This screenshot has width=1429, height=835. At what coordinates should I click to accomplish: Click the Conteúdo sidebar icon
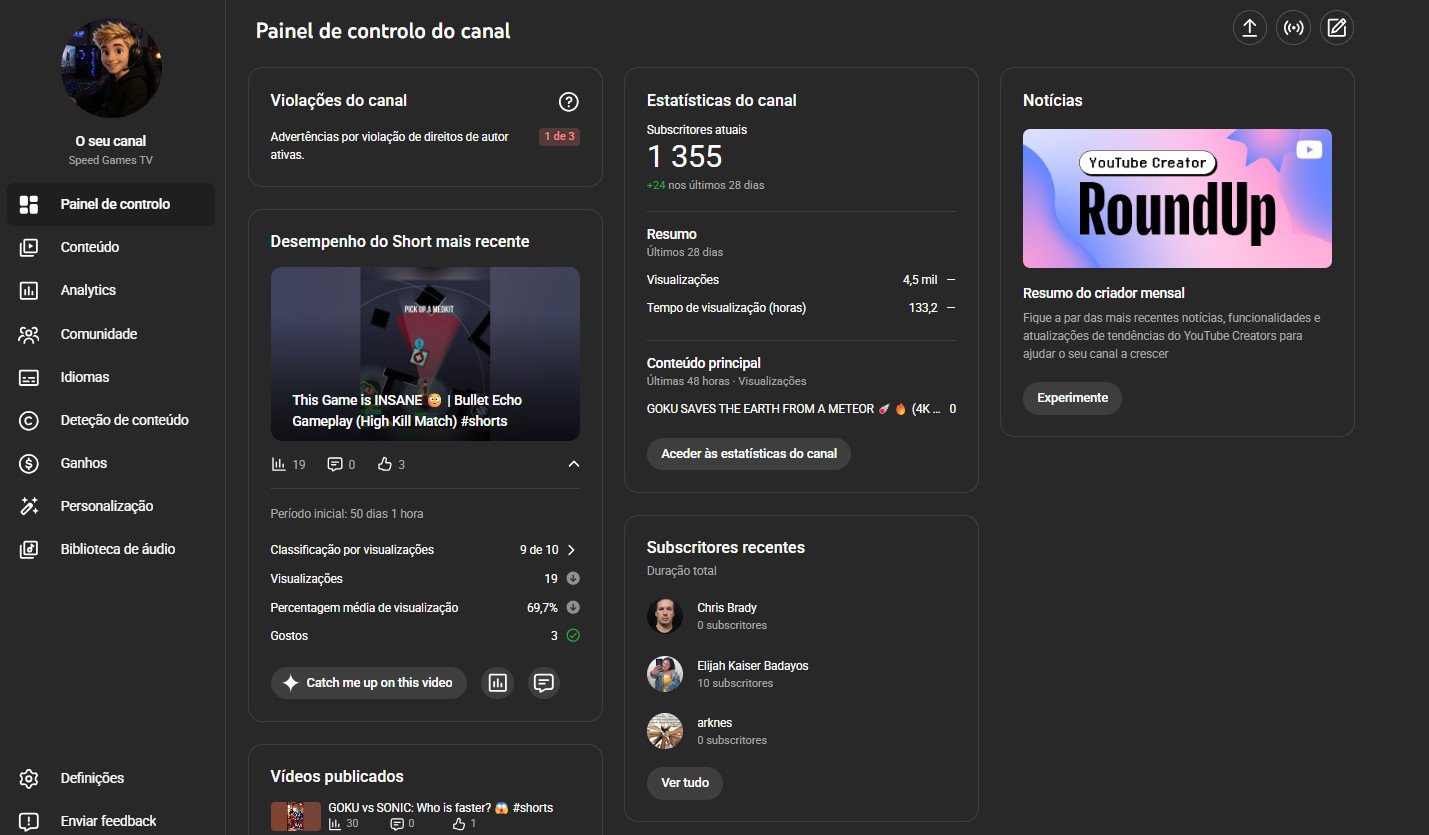(29, 247)
